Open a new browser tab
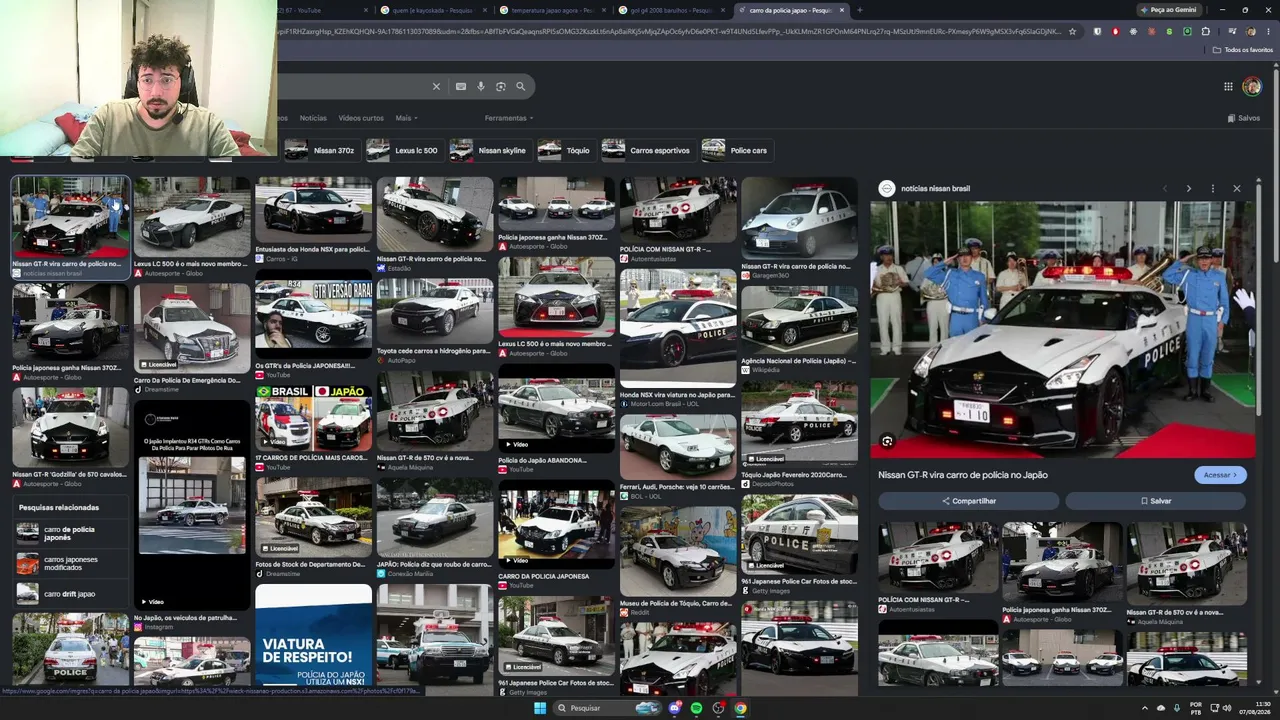Viewport: 1280px width, 720px height. coord(859,10)
